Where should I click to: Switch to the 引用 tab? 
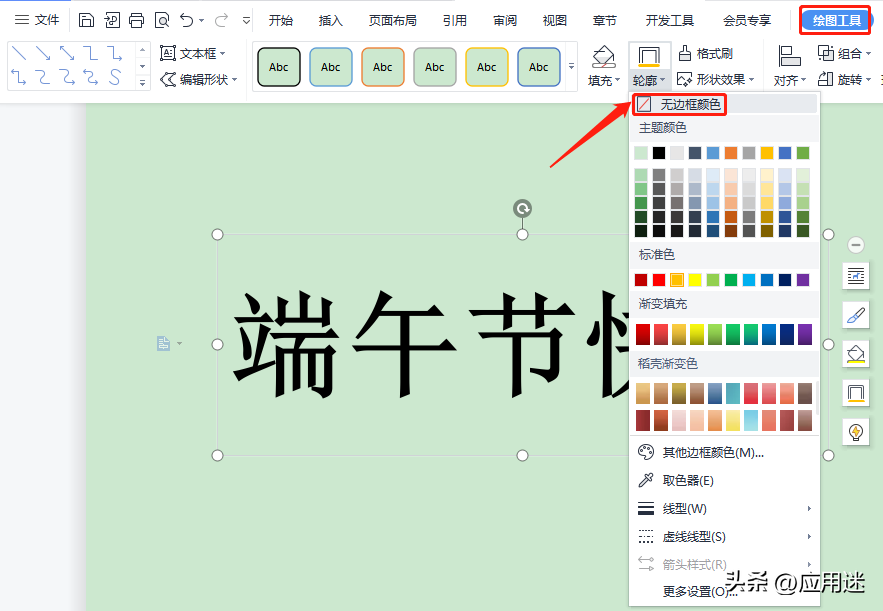454,21
